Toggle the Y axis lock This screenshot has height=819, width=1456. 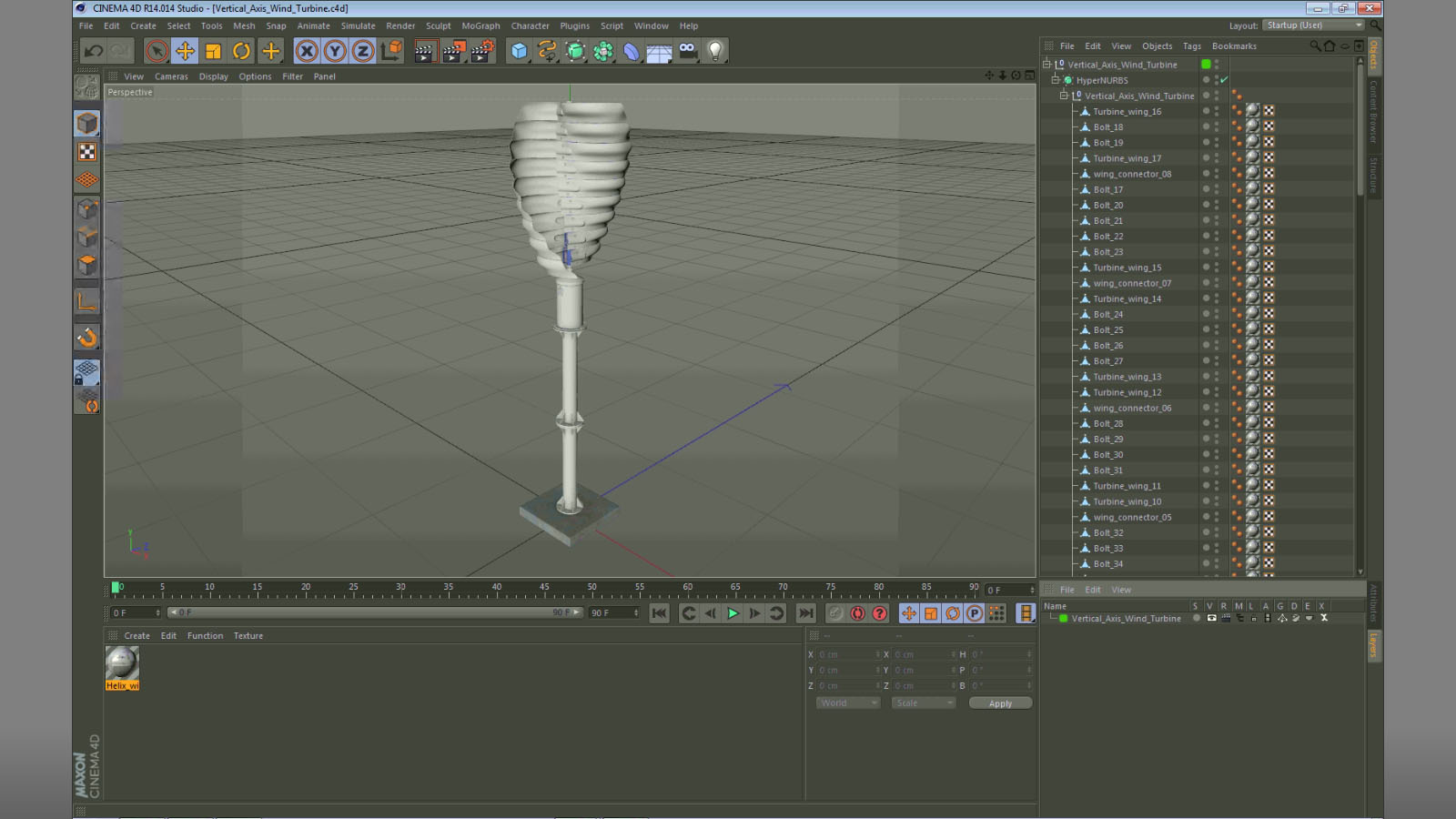point(335,51)
